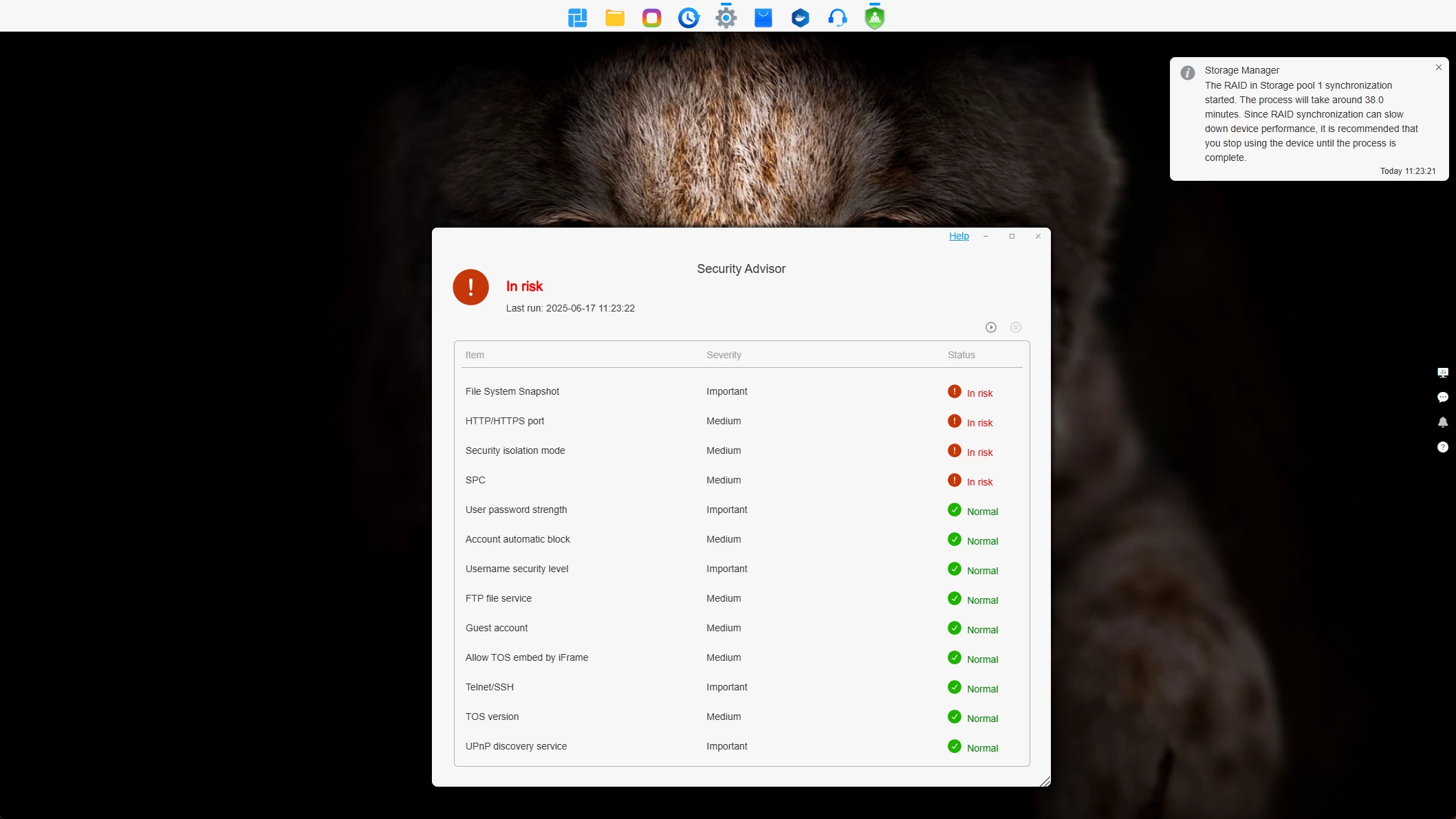This screenshot has width=1456, height=819.
Task: Click green check icon for Account automatic block
Action: 955,539
